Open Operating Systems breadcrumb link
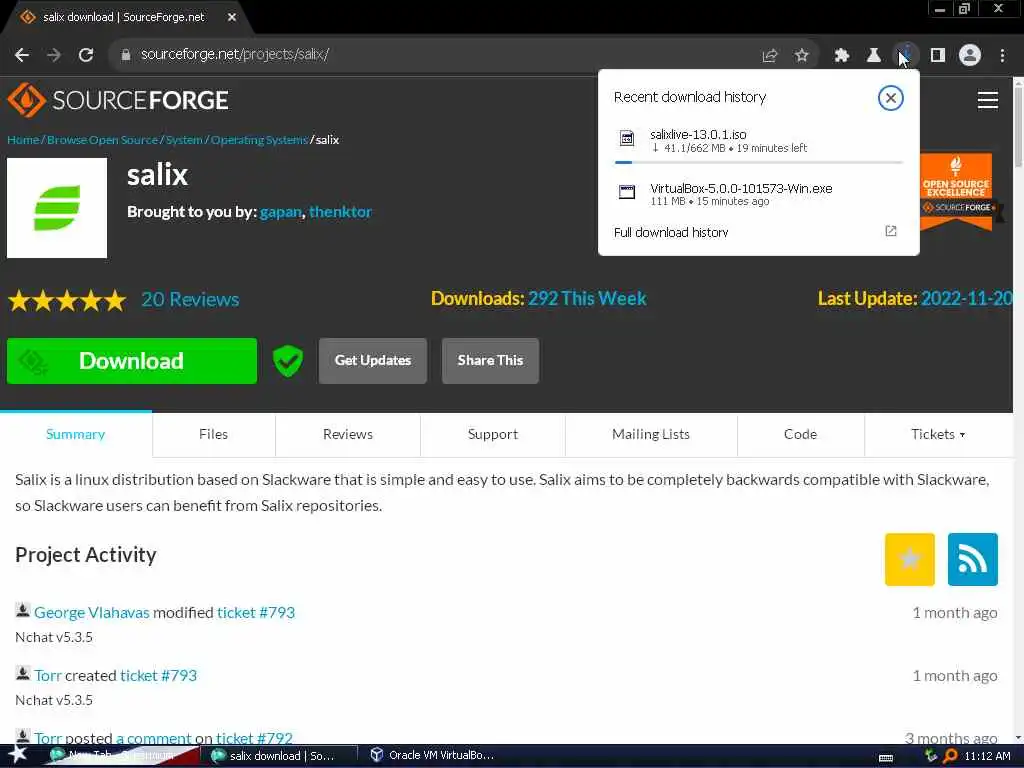 (x=259, y=140)
